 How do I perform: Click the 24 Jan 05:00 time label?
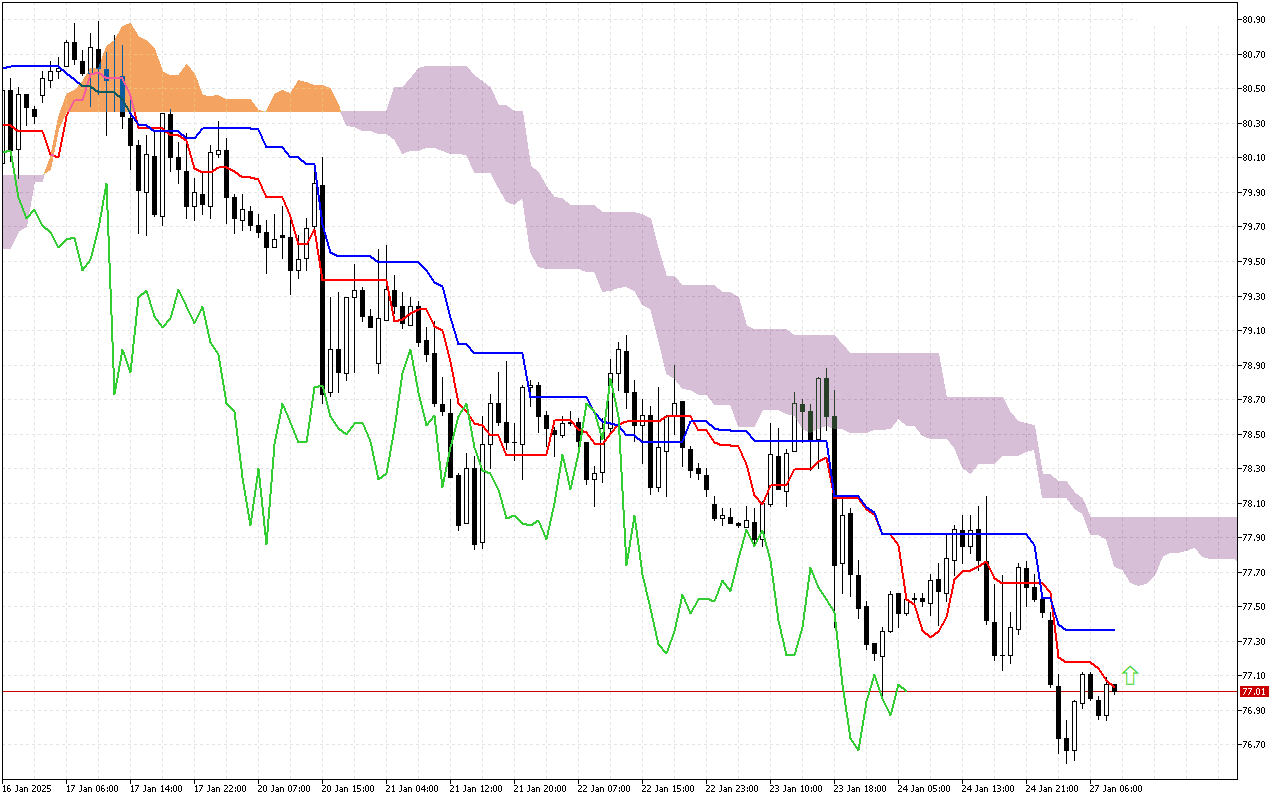924,788
